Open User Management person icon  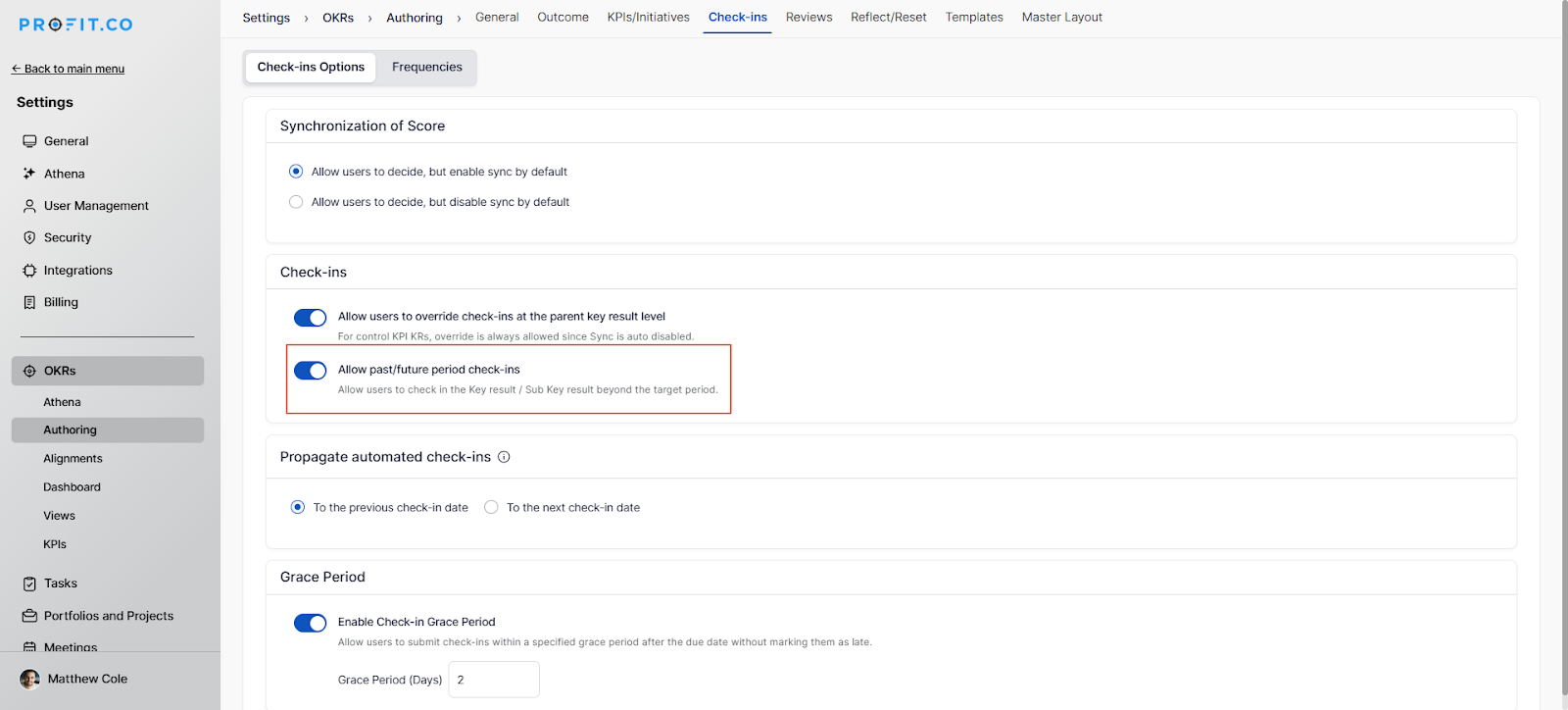(29, 206)
